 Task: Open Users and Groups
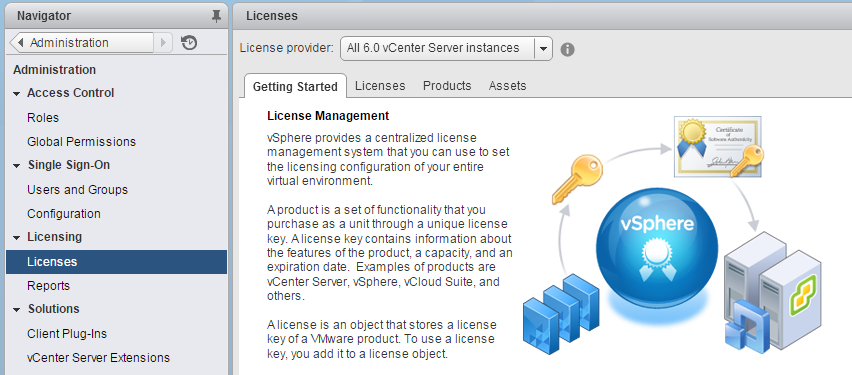(x=78, y=190)
